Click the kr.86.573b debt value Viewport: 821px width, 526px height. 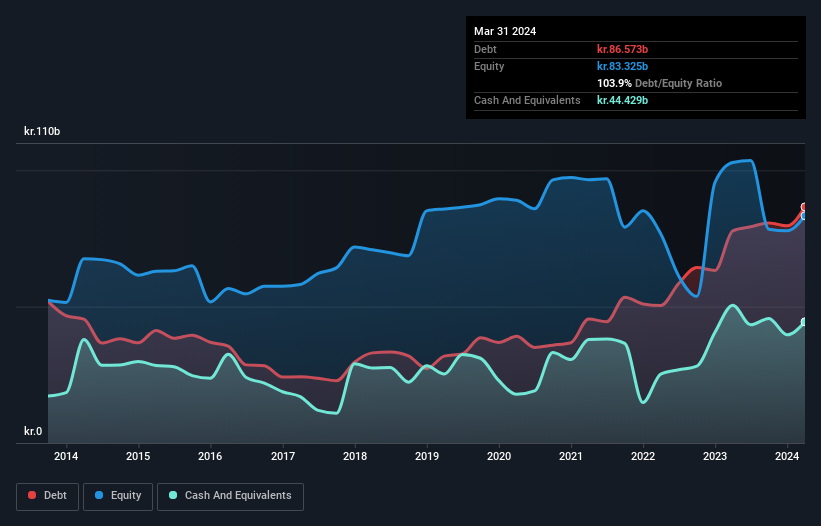(x=623, y=49)
